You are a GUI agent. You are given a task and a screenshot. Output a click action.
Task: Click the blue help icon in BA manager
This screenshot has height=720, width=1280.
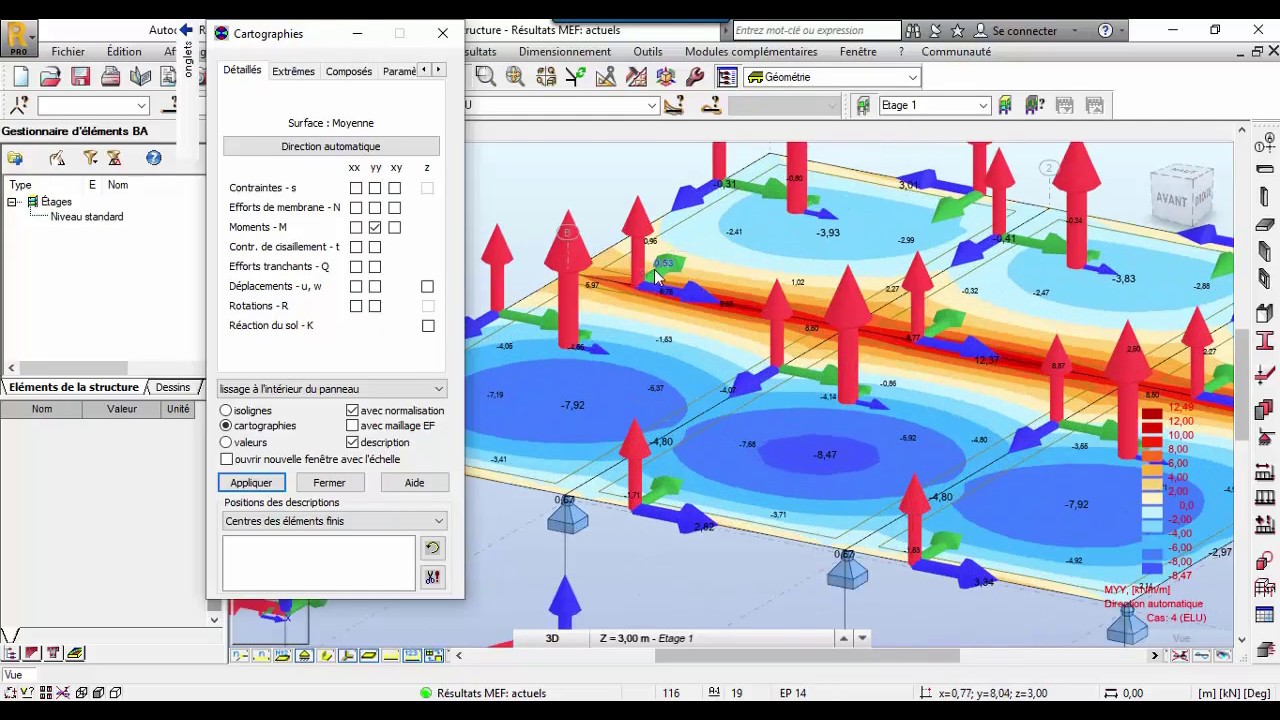click(153, 158)
